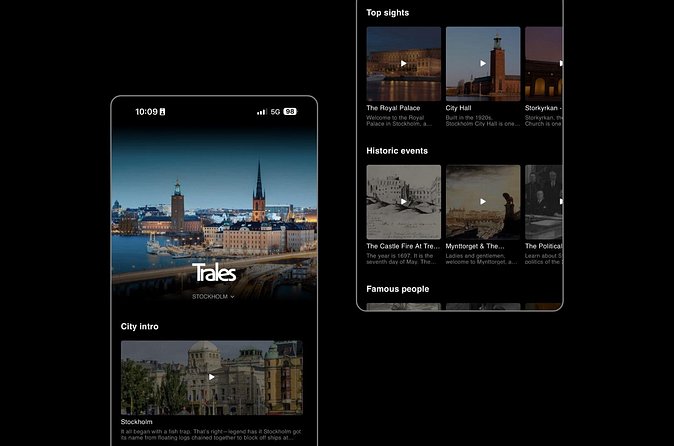Viewport: 674px width, 446px height.
Task: Play the City Hall video
Action: pyautogui.click(x=483, y=64)
